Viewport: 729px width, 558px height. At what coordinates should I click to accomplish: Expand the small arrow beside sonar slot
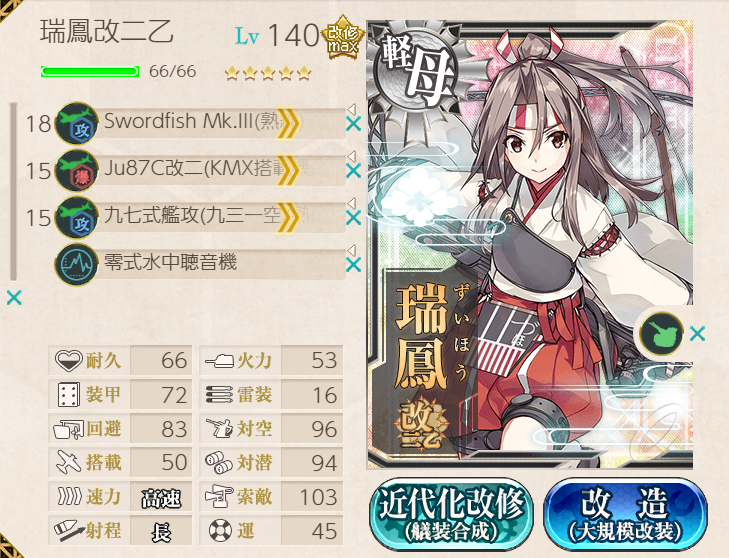pos(352,250)
